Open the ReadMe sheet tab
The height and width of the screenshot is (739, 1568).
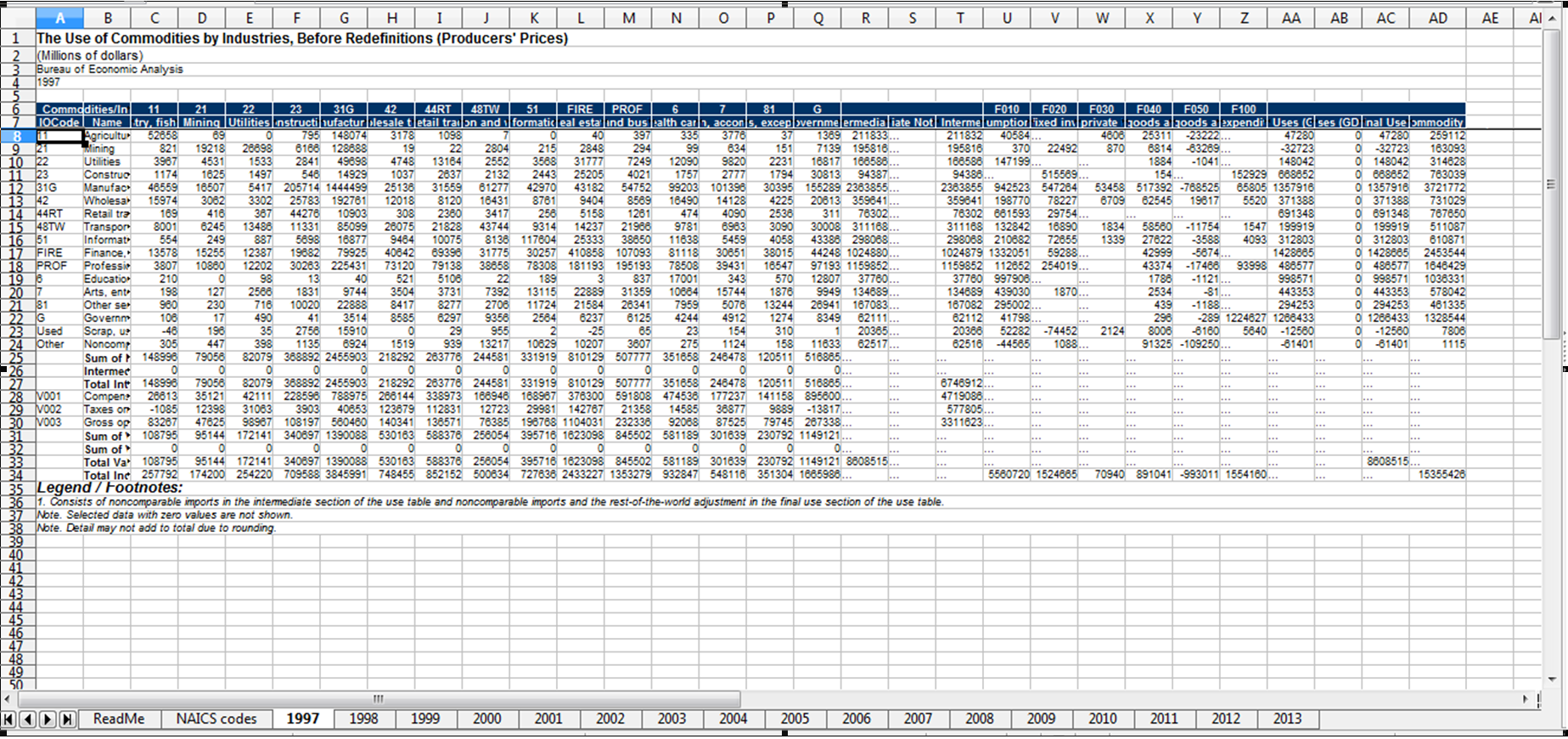click(x=118, y=719)
